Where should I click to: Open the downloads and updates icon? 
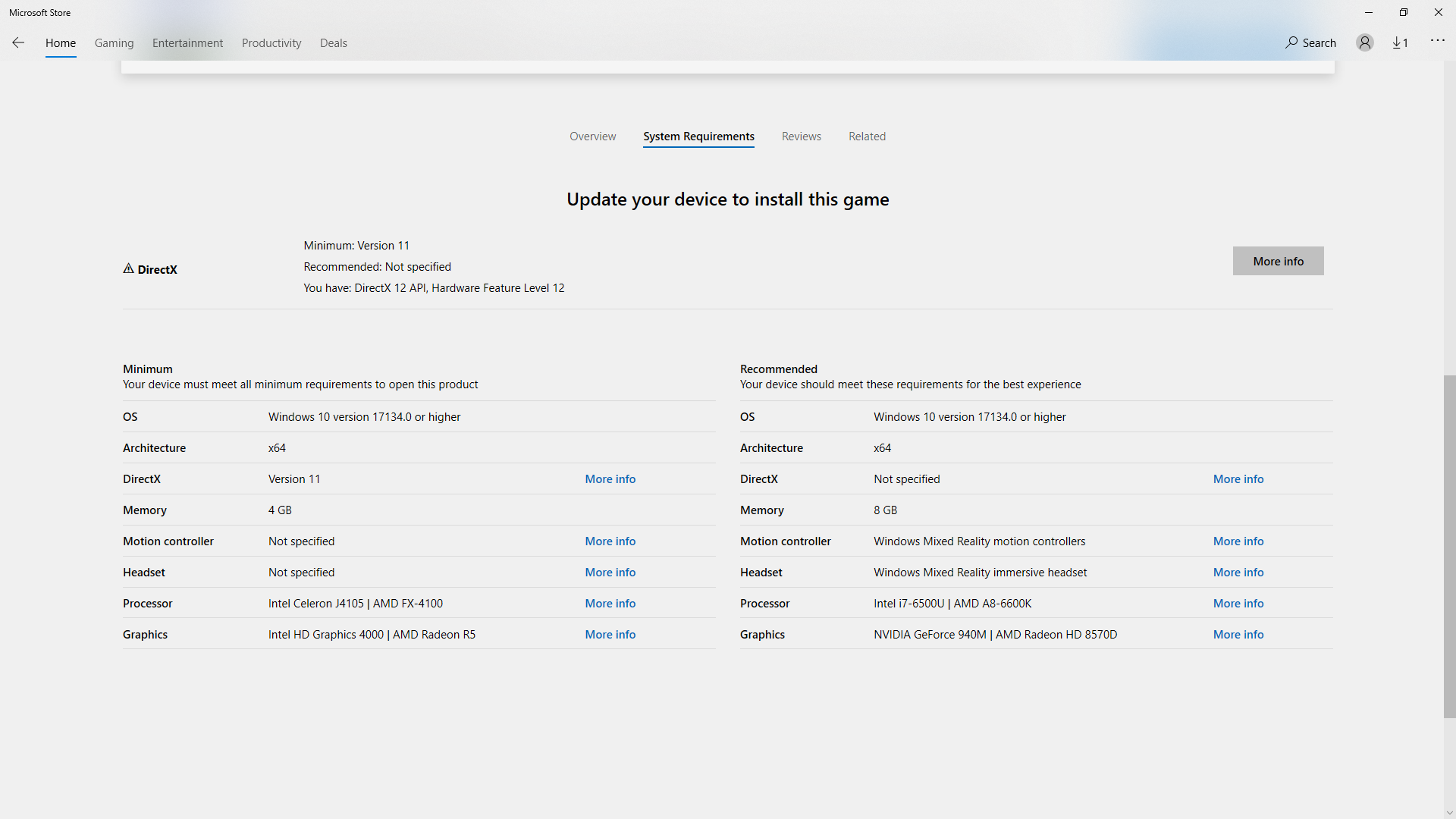1400,42
